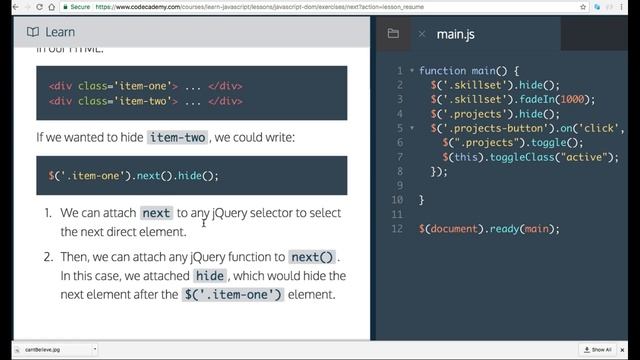Image resolution: width=640 pixels, height=360 pixels.
Task: Place cursor on projects hide() line 4
Action: (495, 114)
